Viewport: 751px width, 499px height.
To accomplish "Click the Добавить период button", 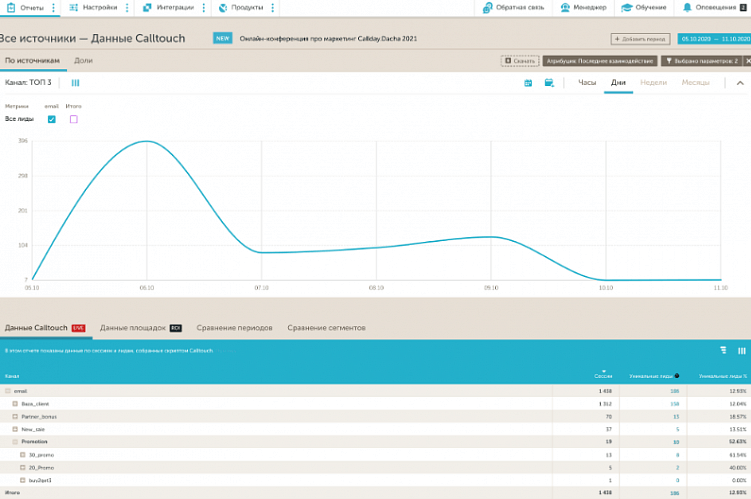I will 640,39.
